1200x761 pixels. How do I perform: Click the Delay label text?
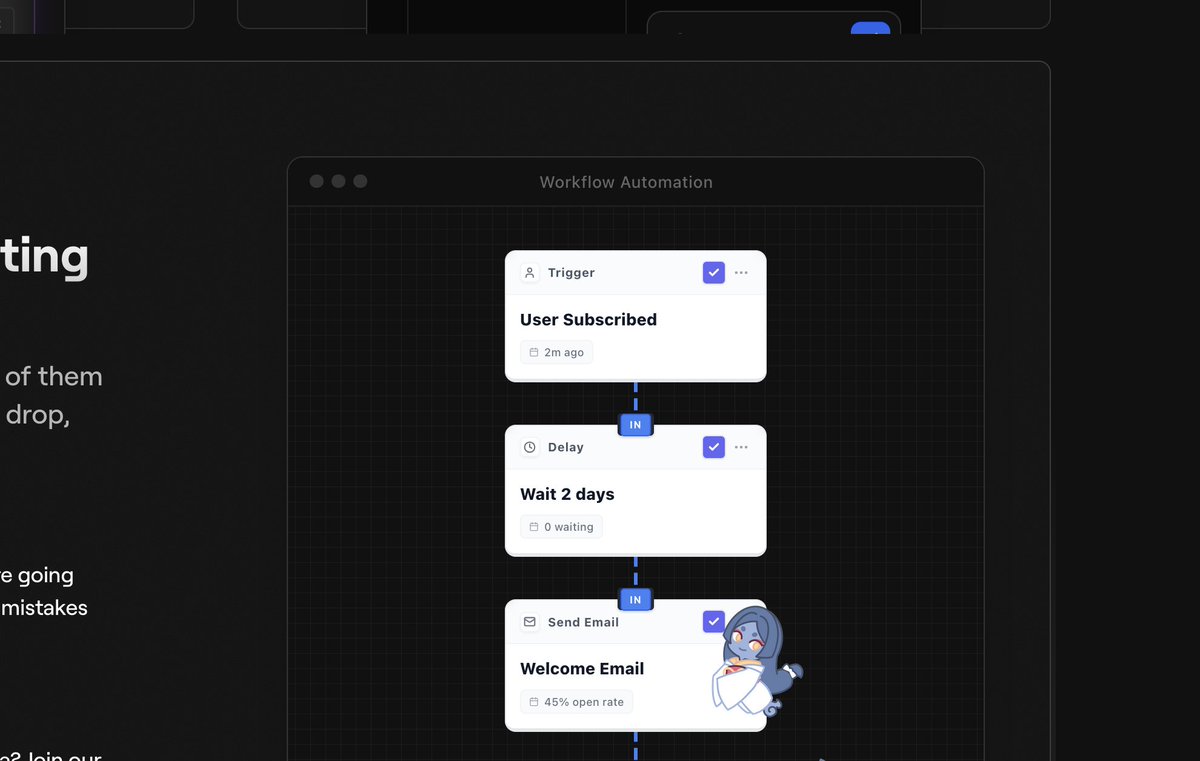point(565,447)
